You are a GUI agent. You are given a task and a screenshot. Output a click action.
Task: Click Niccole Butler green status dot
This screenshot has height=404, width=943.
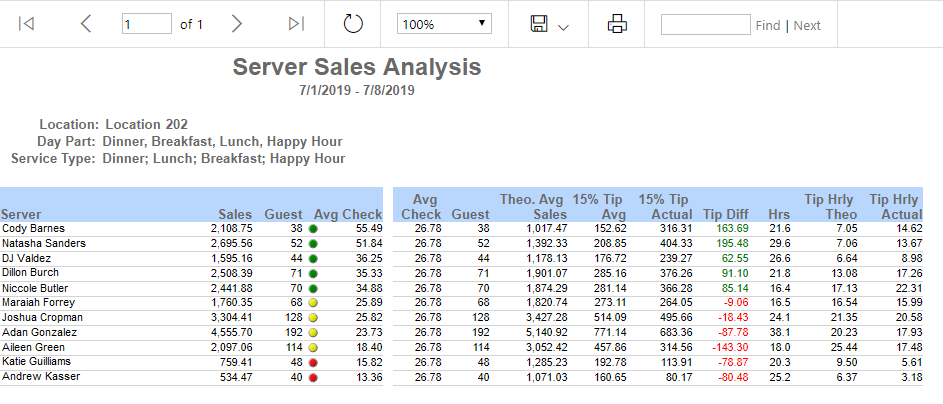pyautogui.click(x=313, y=289)
